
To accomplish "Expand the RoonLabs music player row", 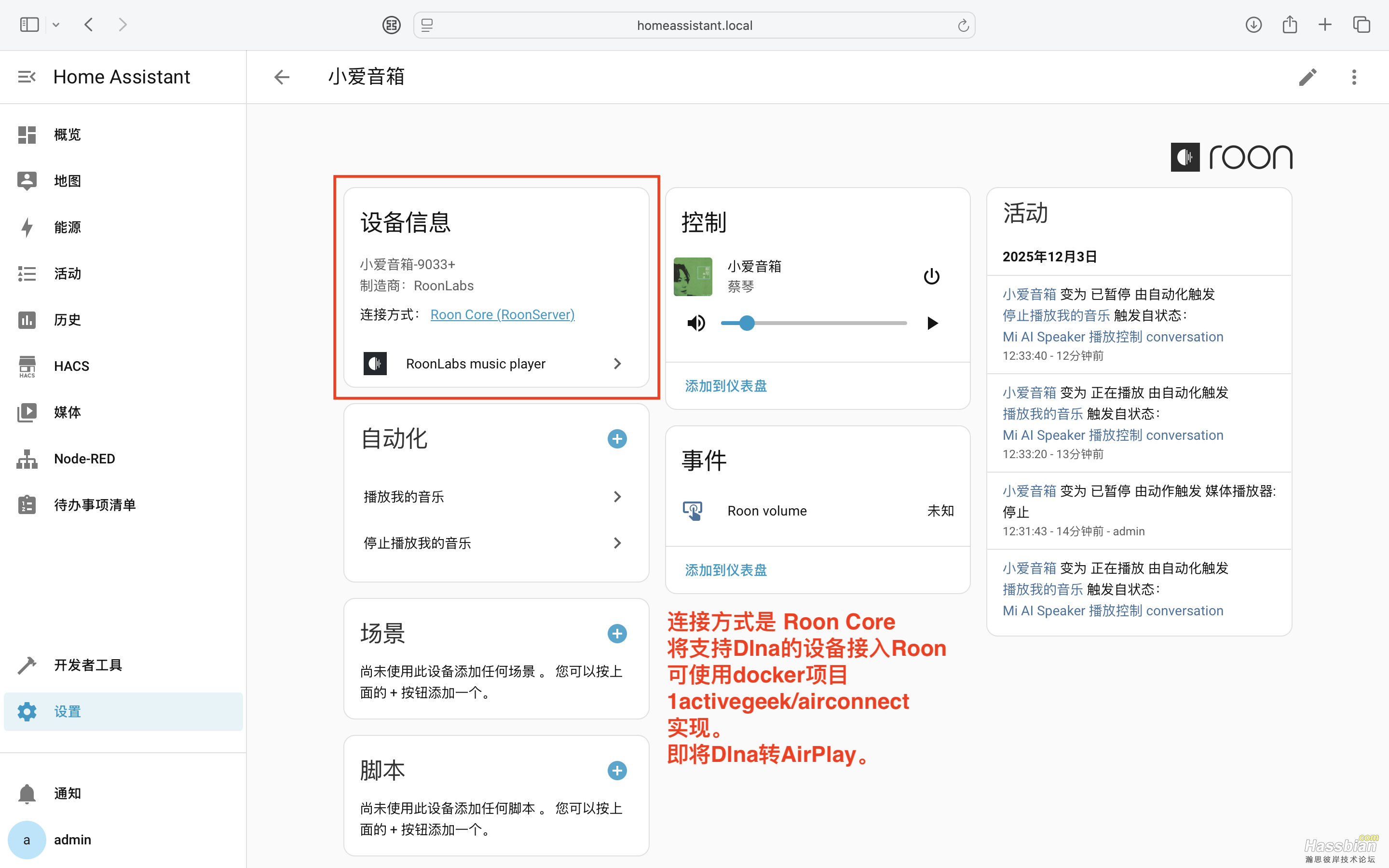I will [617, 364].
